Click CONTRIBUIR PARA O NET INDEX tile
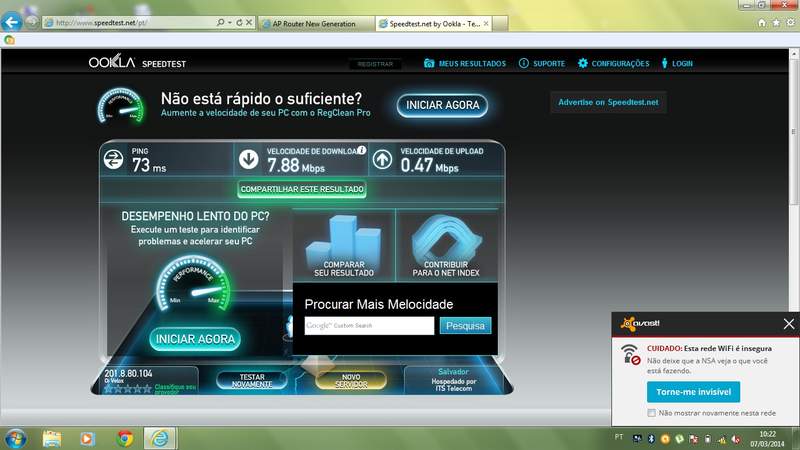 tap(446, 246)
